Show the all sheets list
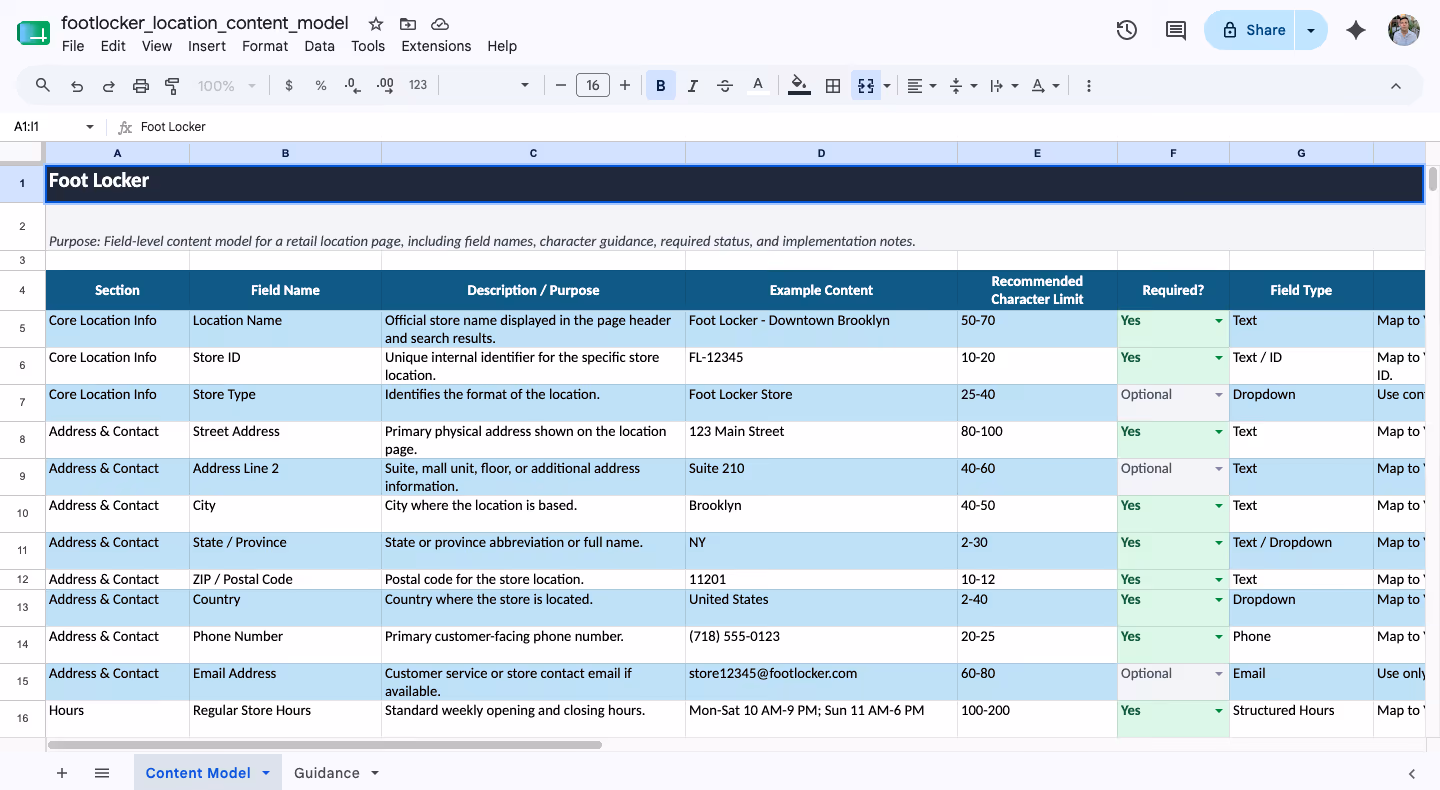The height and width of the screenshot is (790, 1440). [102, 773]
